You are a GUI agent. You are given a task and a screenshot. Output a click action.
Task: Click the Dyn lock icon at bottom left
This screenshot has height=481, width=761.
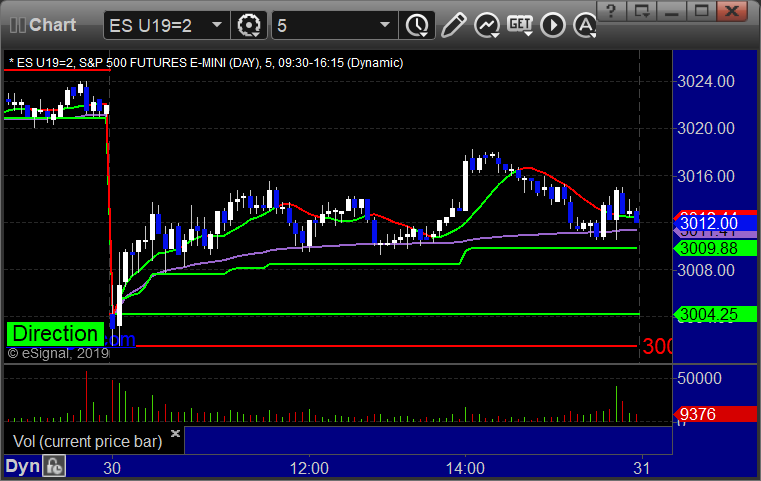(x=54, y=466)
